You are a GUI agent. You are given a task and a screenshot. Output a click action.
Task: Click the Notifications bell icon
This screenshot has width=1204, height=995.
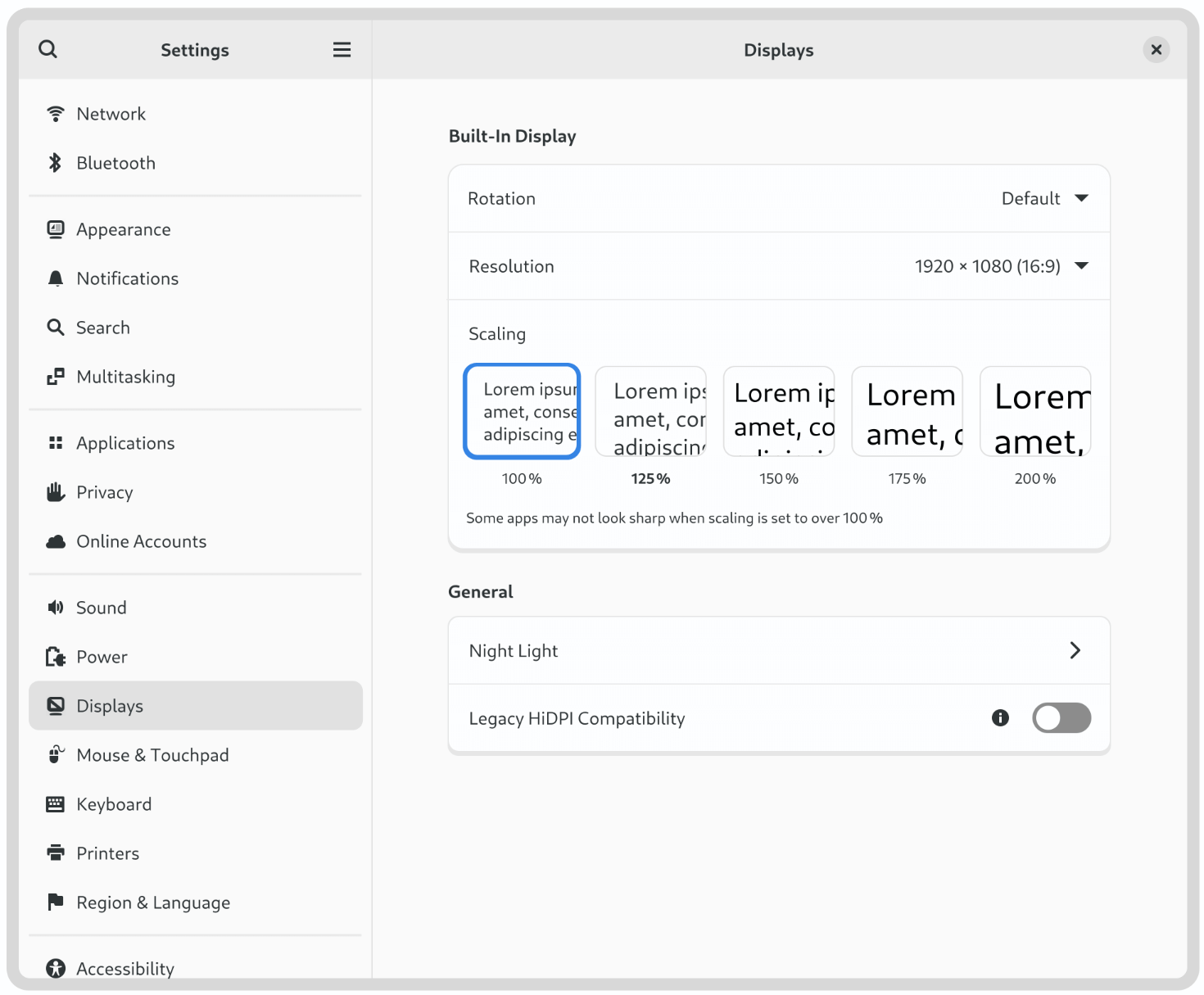[55, 278]
